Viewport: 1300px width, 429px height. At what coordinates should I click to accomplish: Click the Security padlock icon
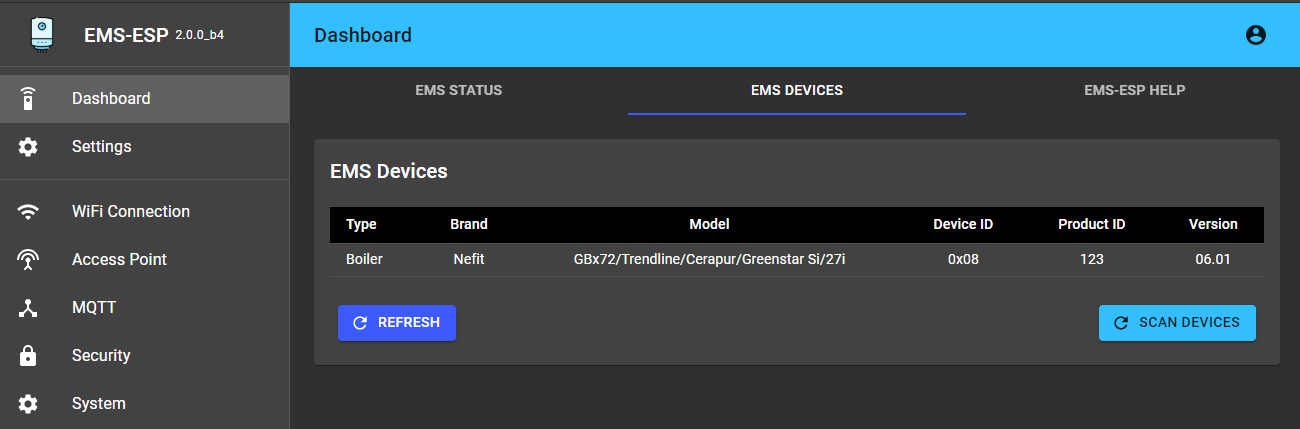coord(28,356)
